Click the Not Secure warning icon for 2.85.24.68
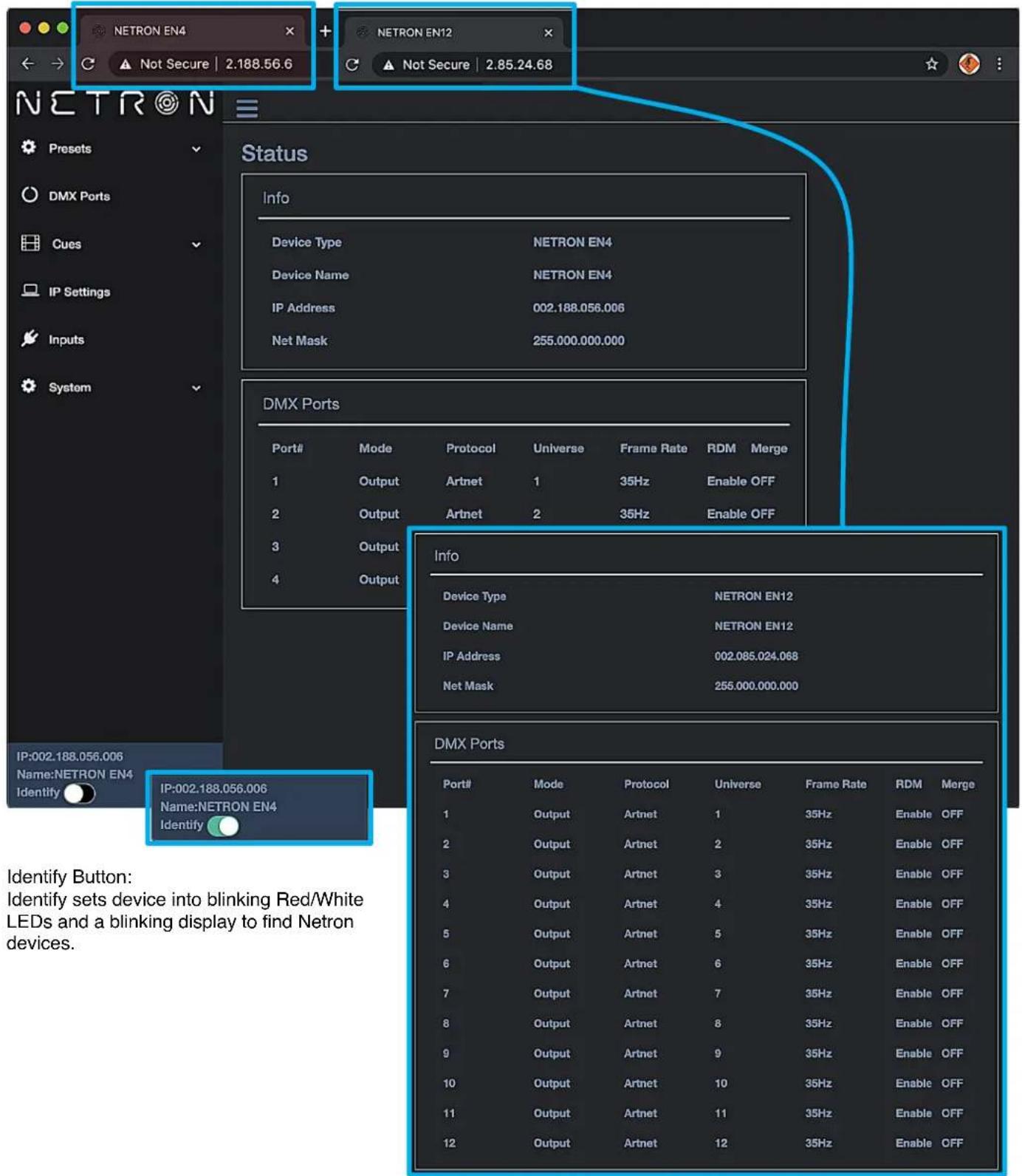This screenshot has width=1022, height=1176. 388,65
